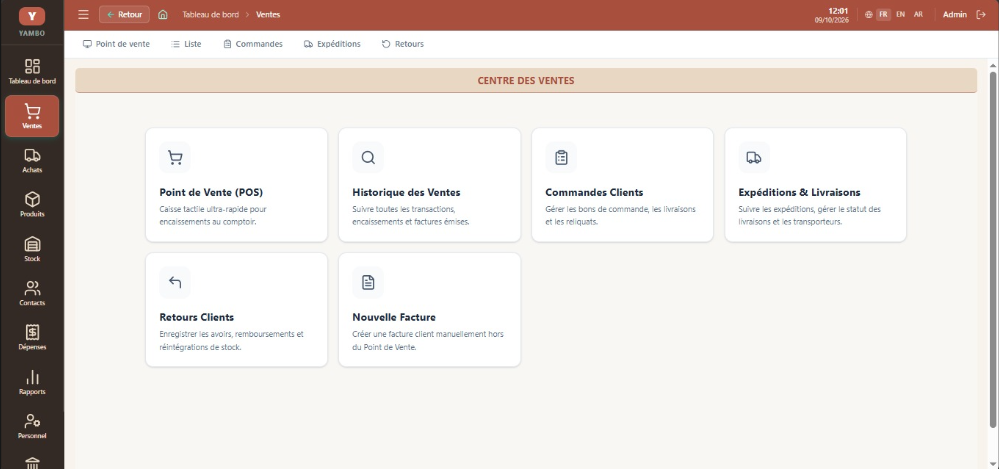Screen dimensions: 999x469
Task: Click document icon on Nouvelle Facture card
Action: (368, 282)
